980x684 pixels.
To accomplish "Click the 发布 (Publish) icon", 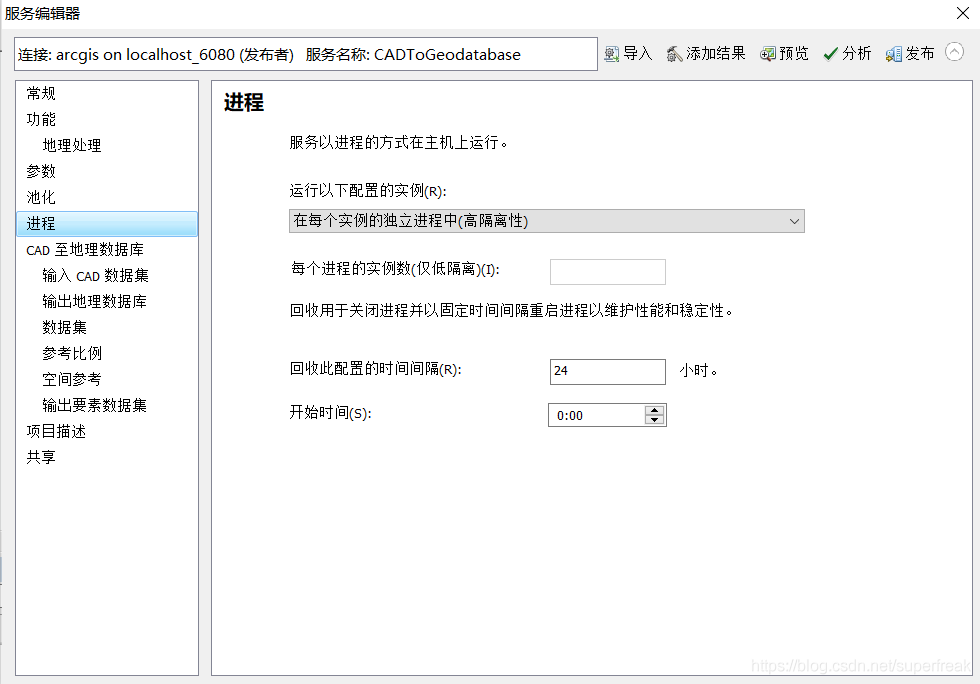I will point(894,54).
